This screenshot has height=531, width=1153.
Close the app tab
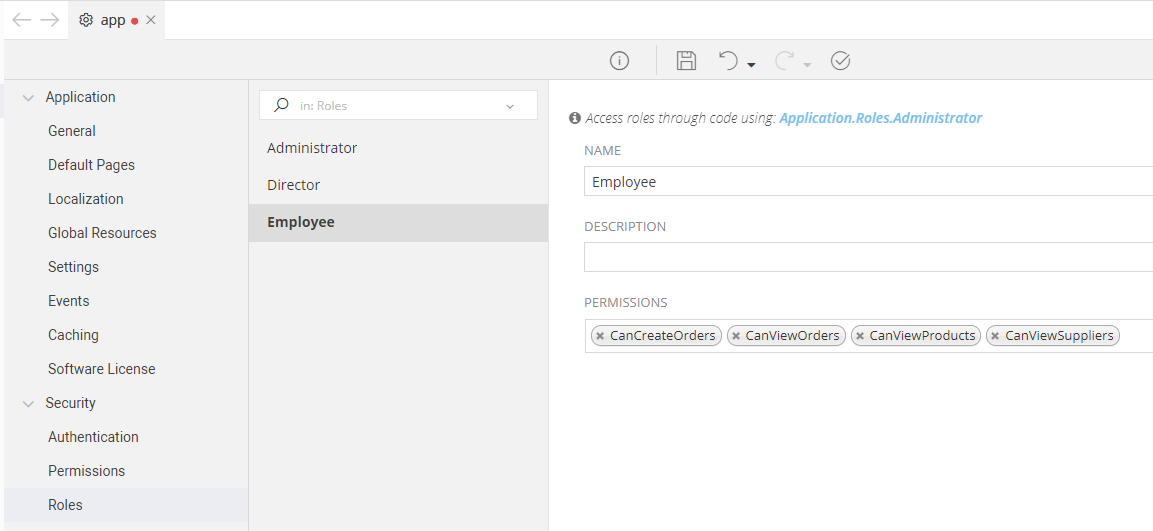(x=151, y=20)
